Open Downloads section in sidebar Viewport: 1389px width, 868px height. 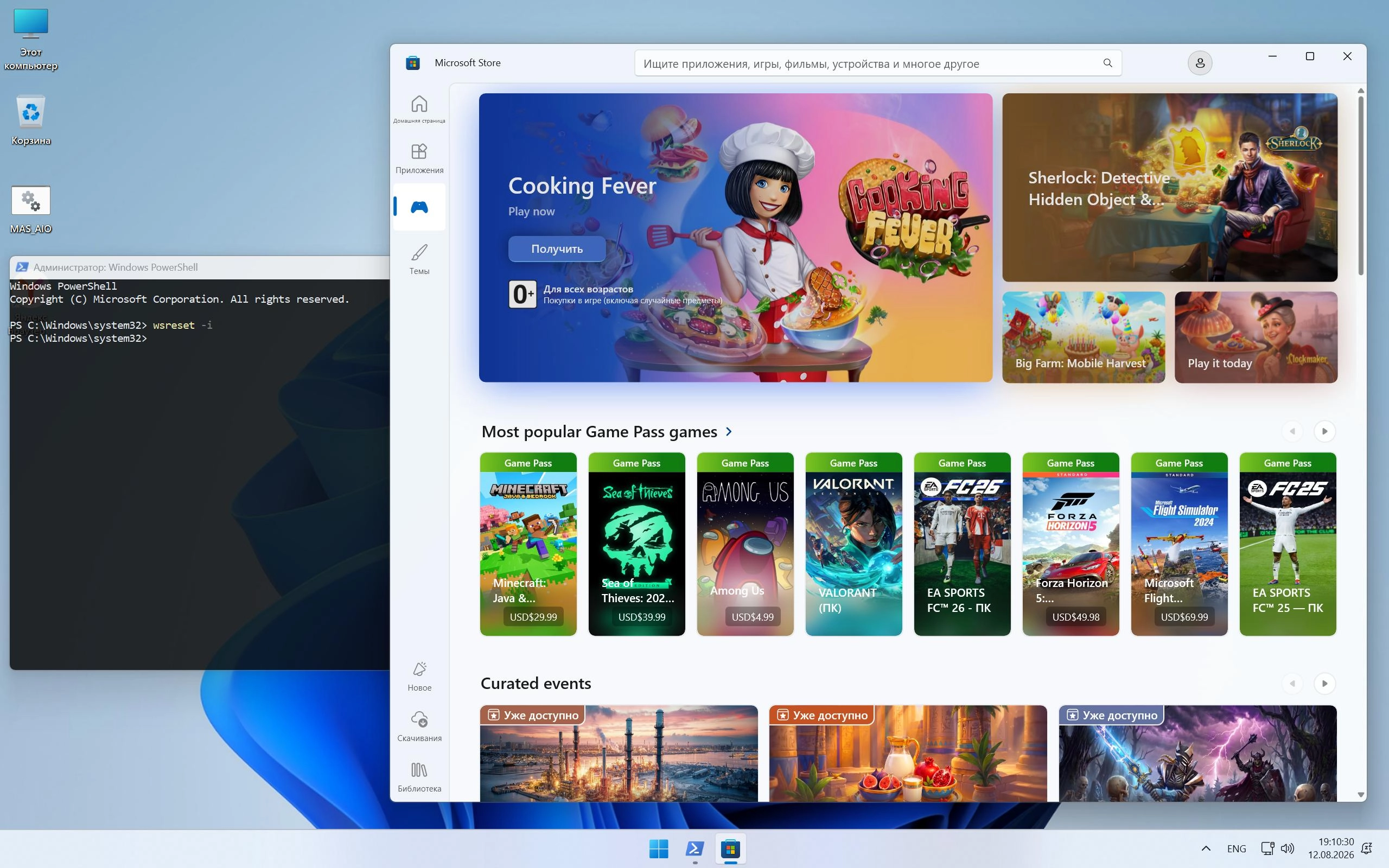click(x=419, y=726)
